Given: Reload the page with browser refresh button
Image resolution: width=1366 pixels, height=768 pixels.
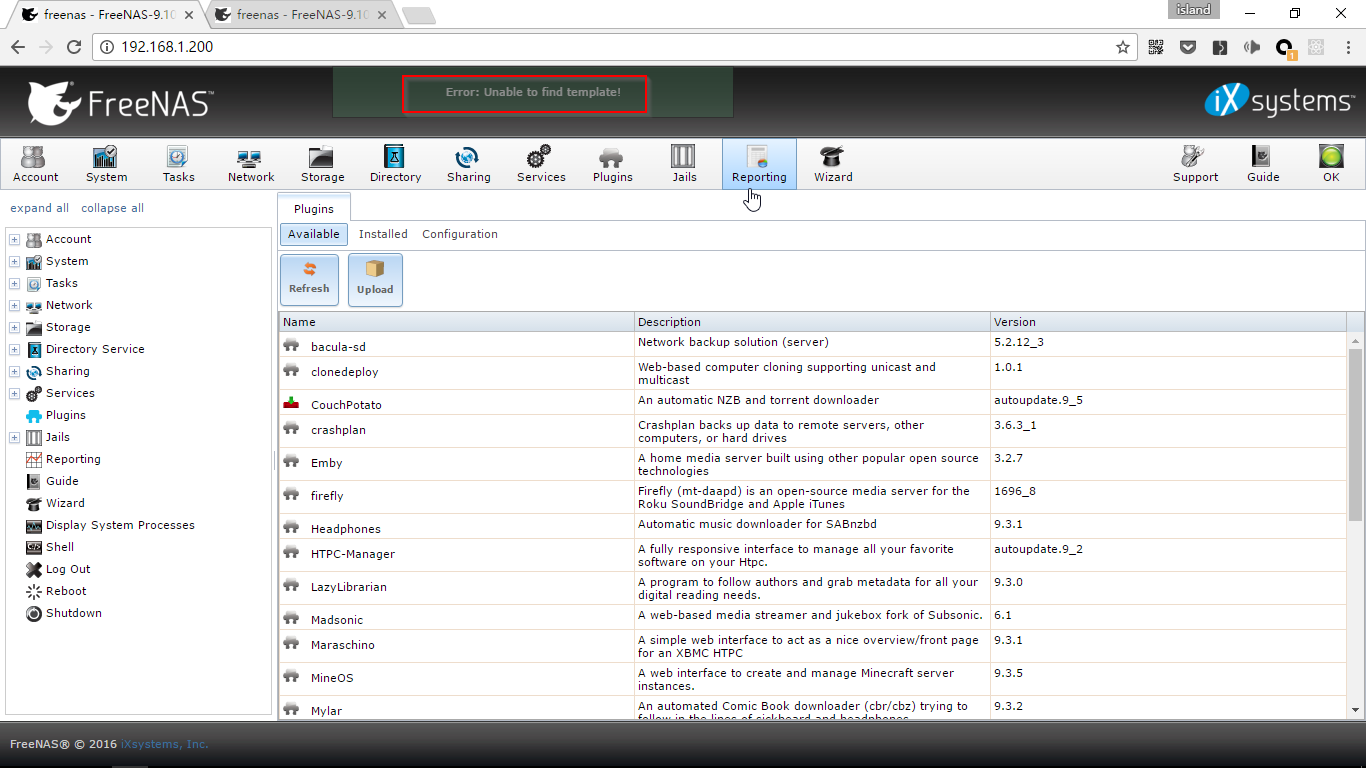Looking at the screenshot, I should click(x=73, y=47).
